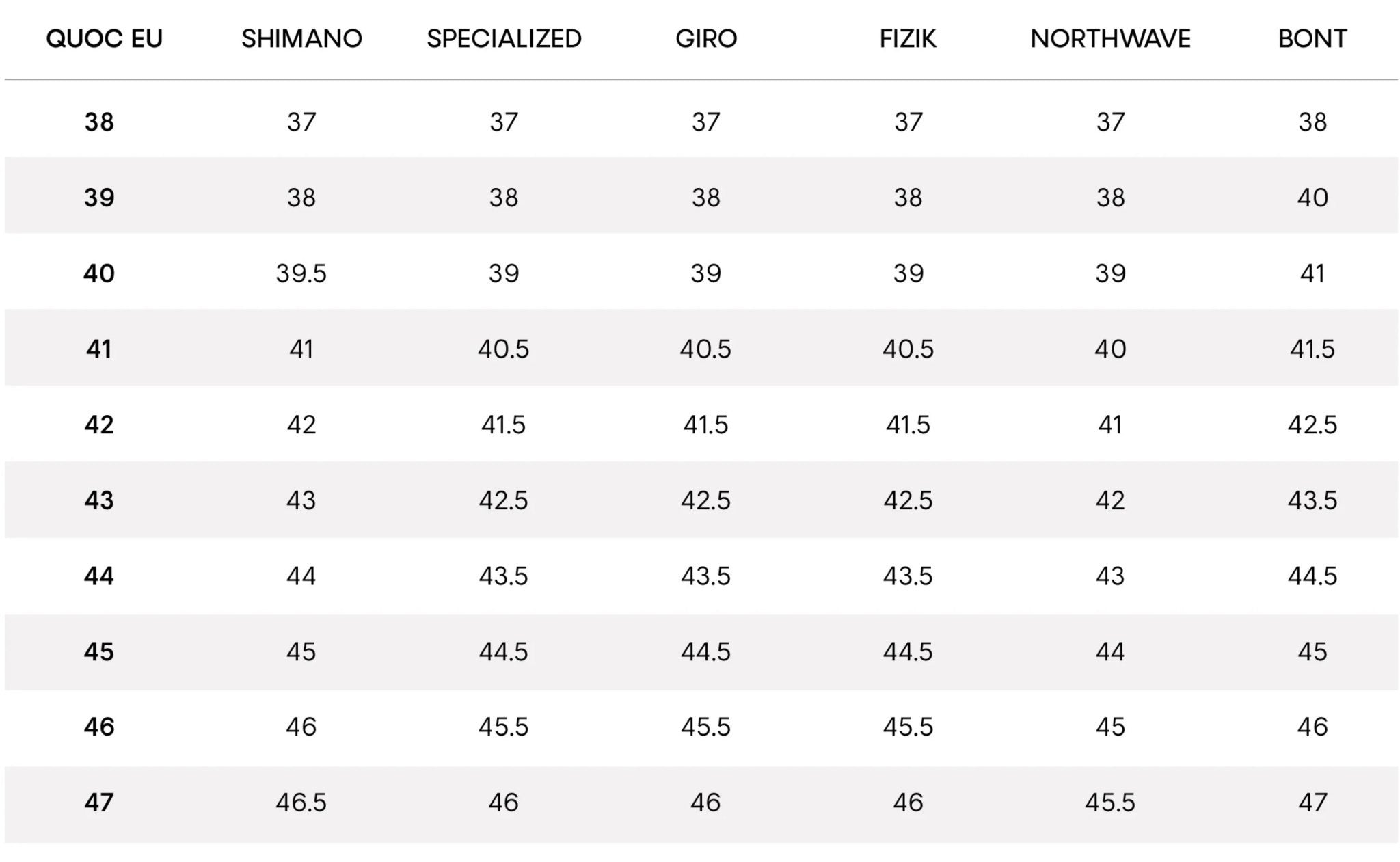The image size is (1400, 862).
Task: Select Shimano 46.5 cell in row 47
Action: [x=301, y=803]
